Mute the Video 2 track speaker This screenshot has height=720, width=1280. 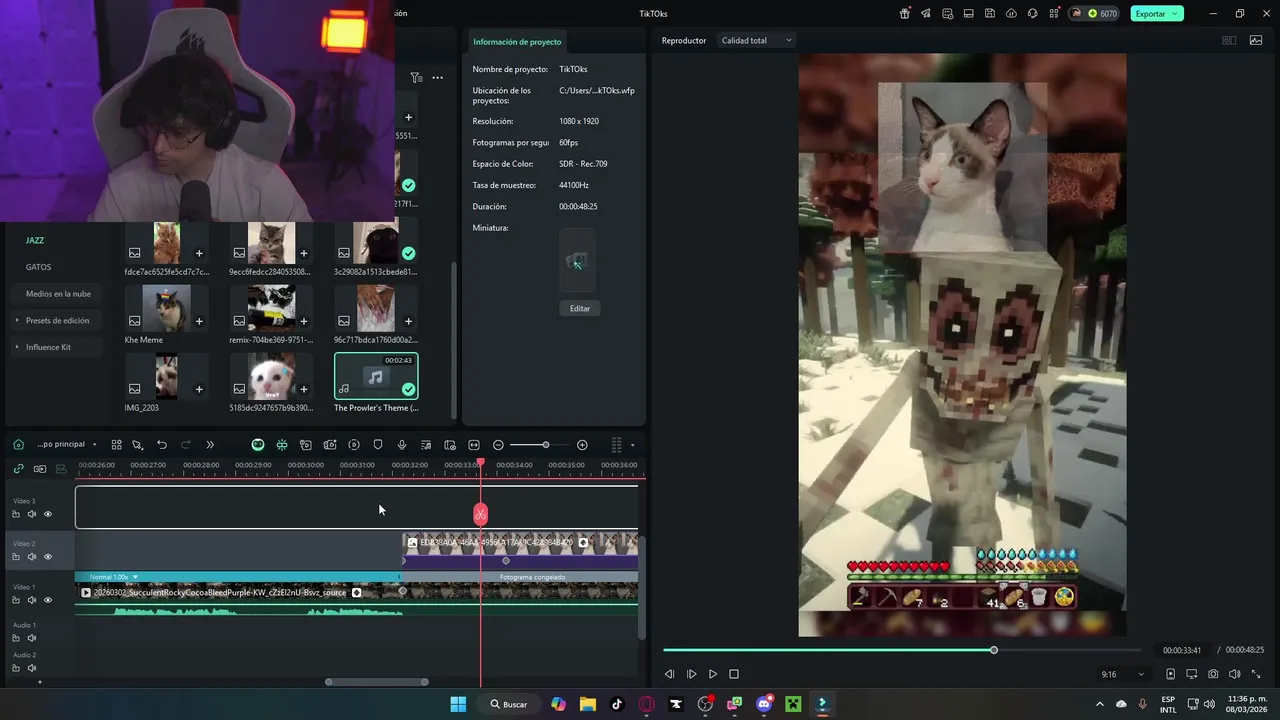click(x=31, y=557)
